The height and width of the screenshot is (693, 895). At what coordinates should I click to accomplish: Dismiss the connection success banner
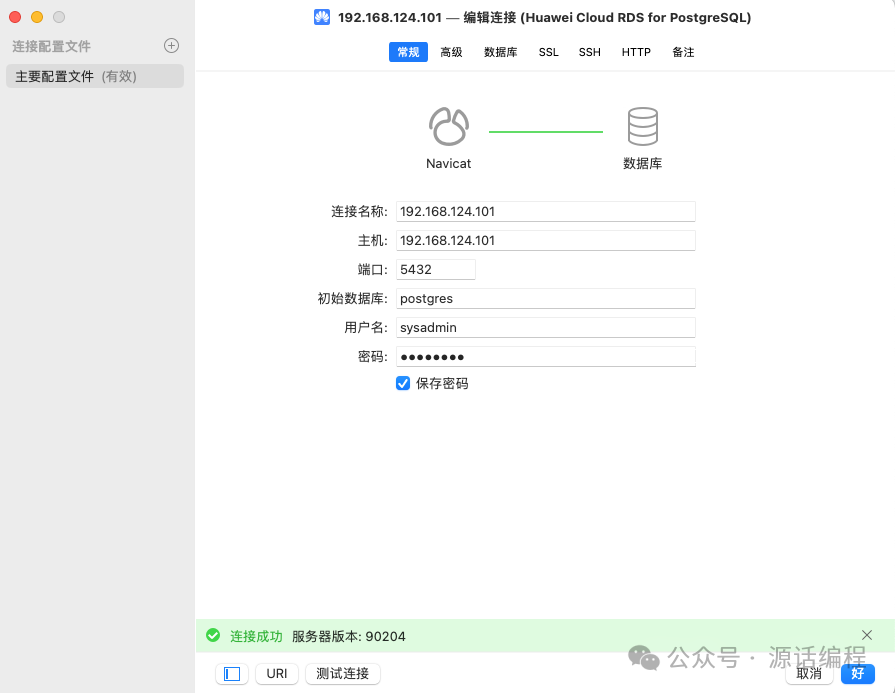pos(866,635)
